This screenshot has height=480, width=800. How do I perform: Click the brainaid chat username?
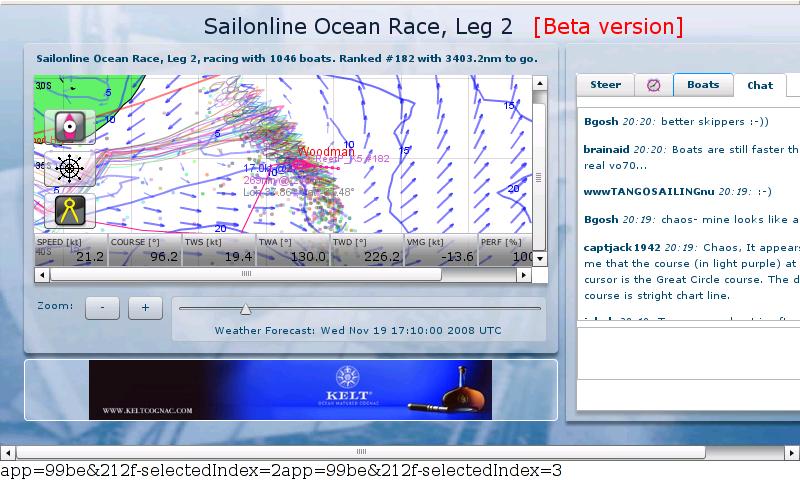point(606,149)
